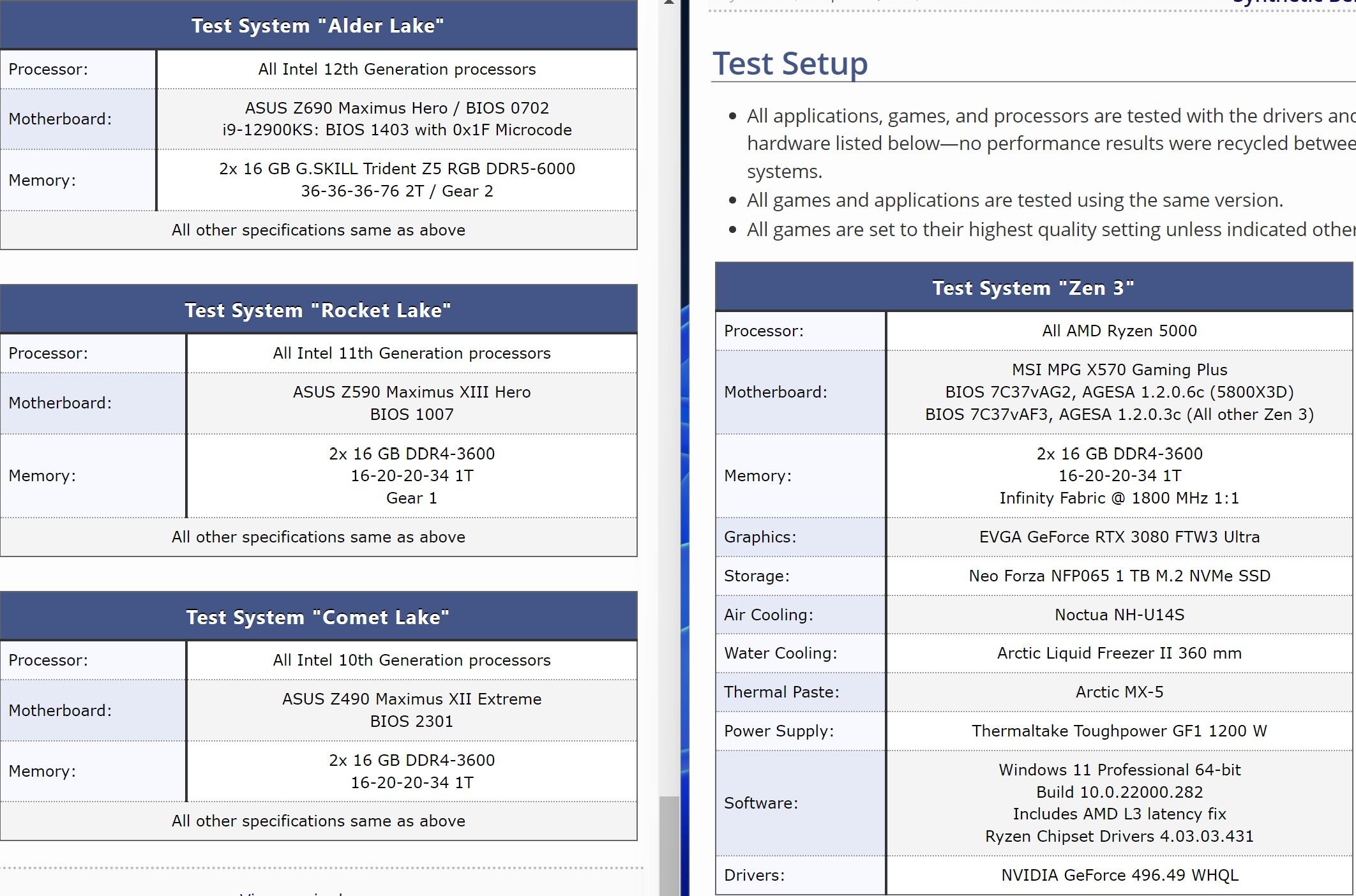Select 'All Intel 11th Generation processors' cell
This screenshot has height=896, width=1356.
[x=412, y=353]
